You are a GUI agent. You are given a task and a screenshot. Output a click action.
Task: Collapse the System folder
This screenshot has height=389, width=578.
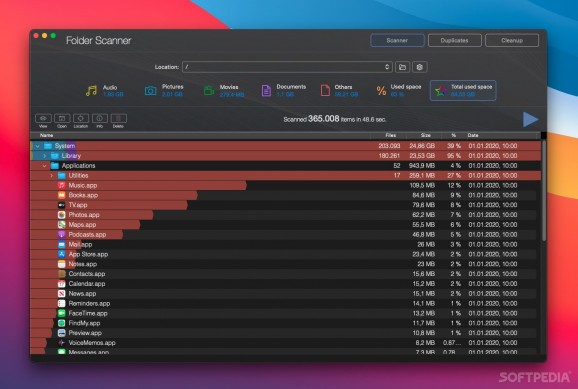pyautogui.click(x=38, y=146)
